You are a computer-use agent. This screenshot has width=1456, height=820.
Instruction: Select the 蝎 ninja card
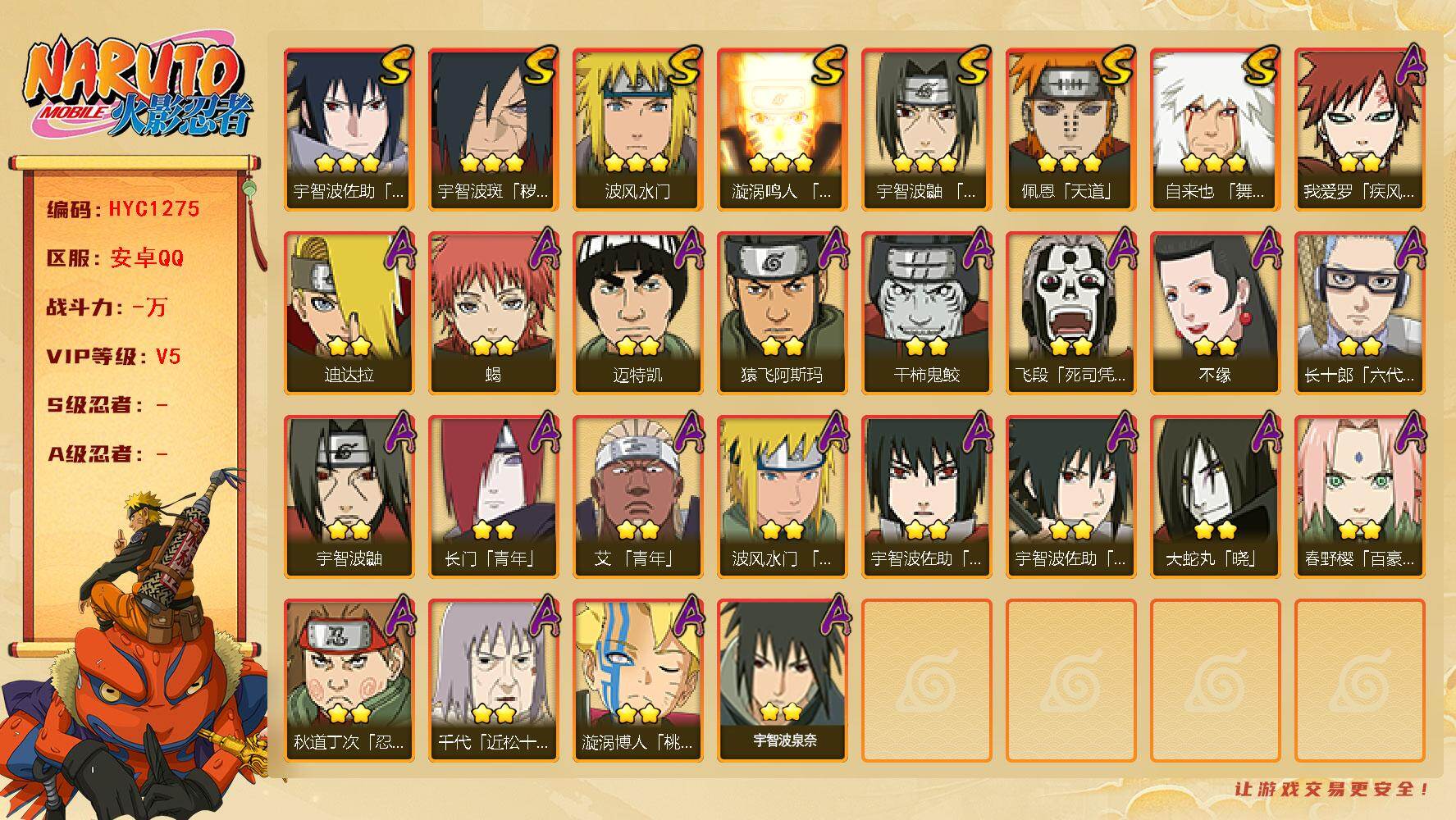(x=493, y=312)
